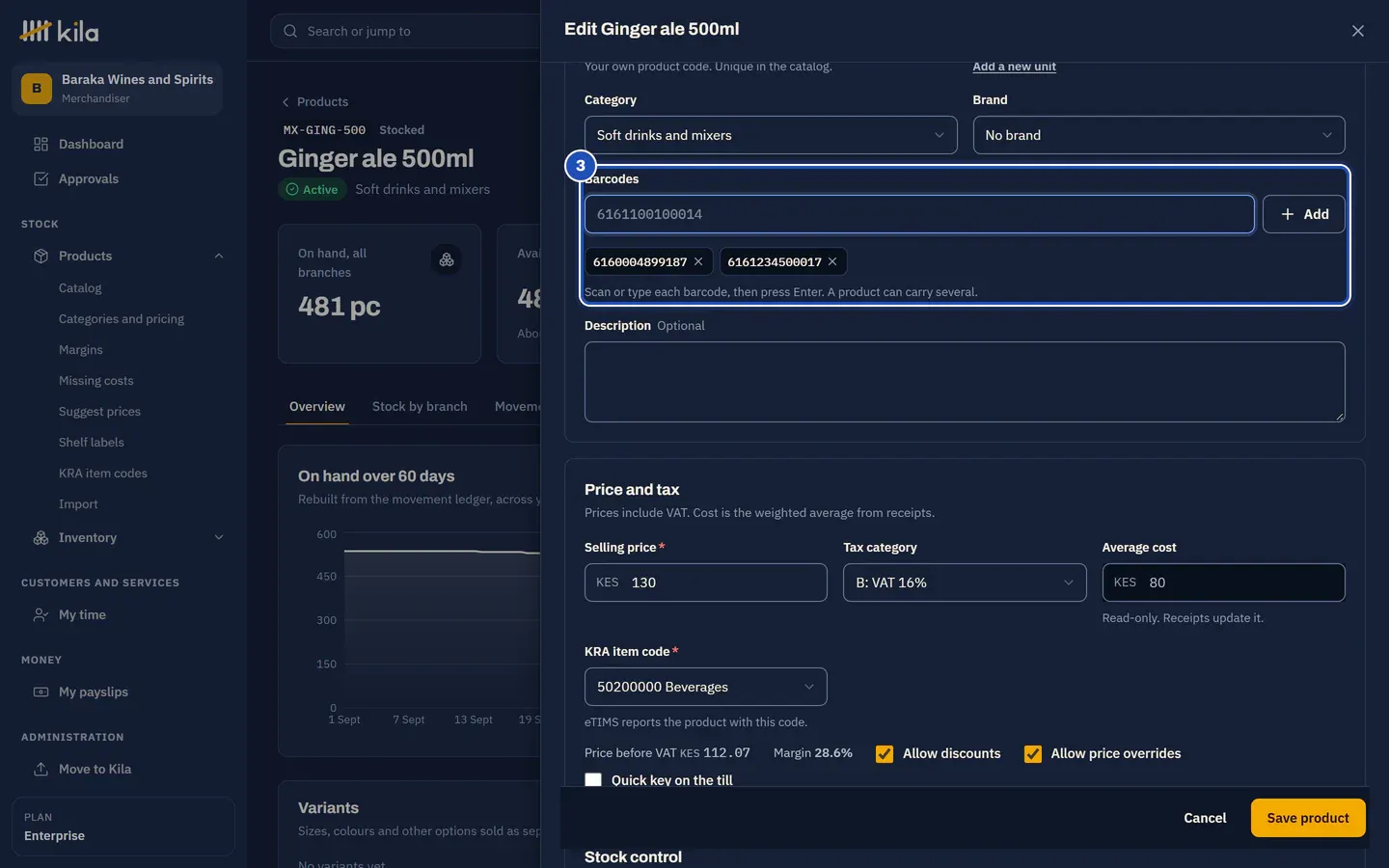Toggle Allow price overrides checkbox
The image size is (1389, 868).
click(1033, 754)
